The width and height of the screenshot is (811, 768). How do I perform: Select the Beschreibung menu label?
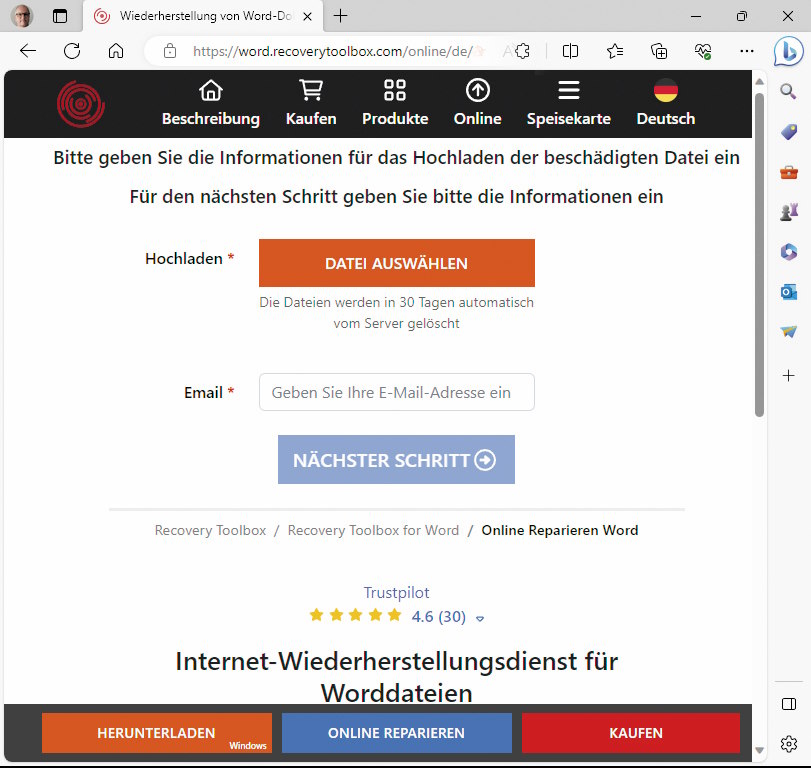[211, 118]
